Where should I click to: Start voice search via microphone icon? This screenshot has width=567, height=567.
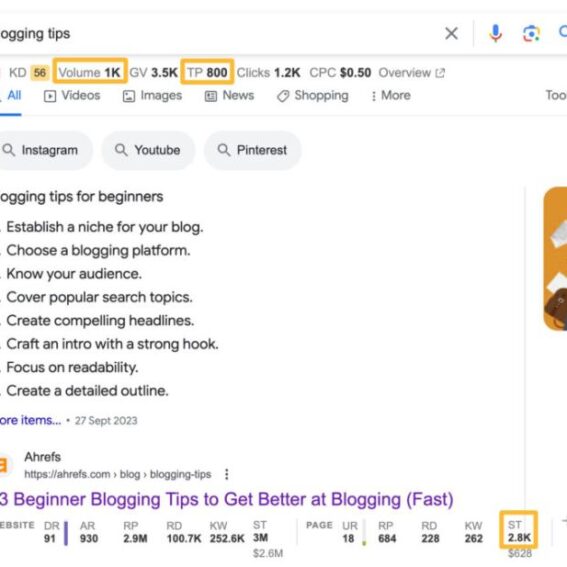click(495, 33)
